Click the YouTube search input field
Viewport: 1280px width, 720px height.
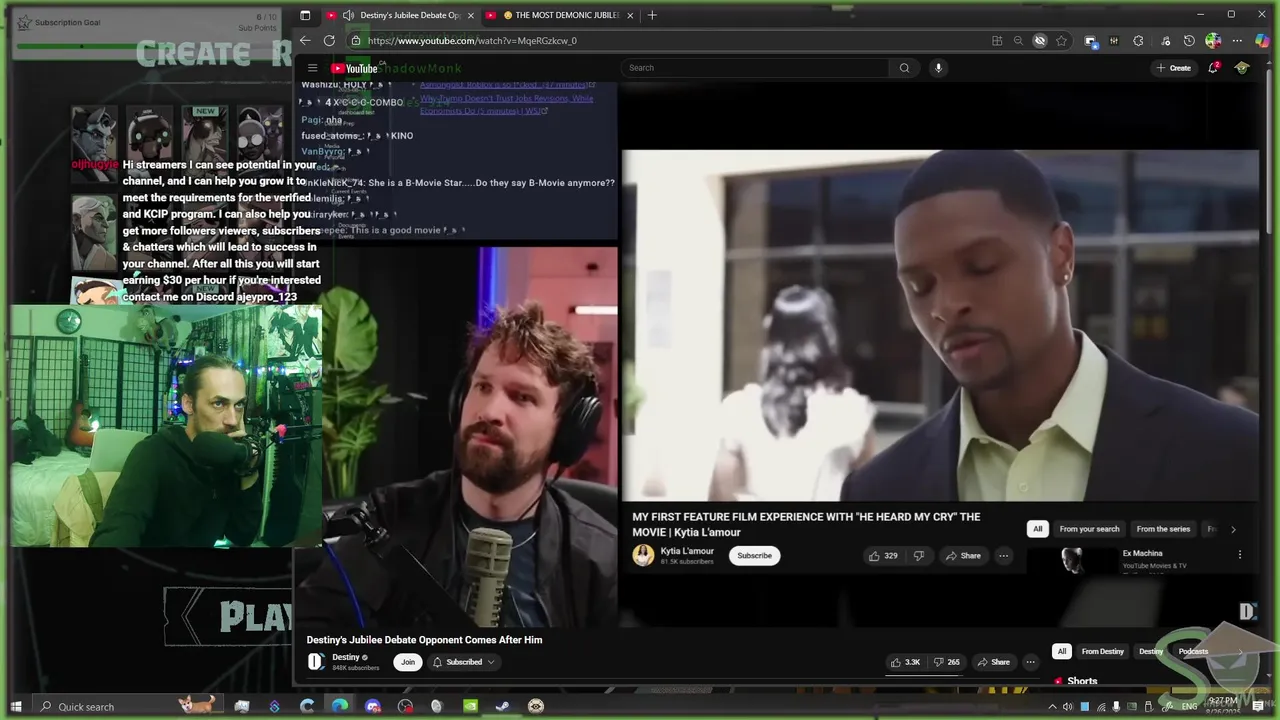755,68
